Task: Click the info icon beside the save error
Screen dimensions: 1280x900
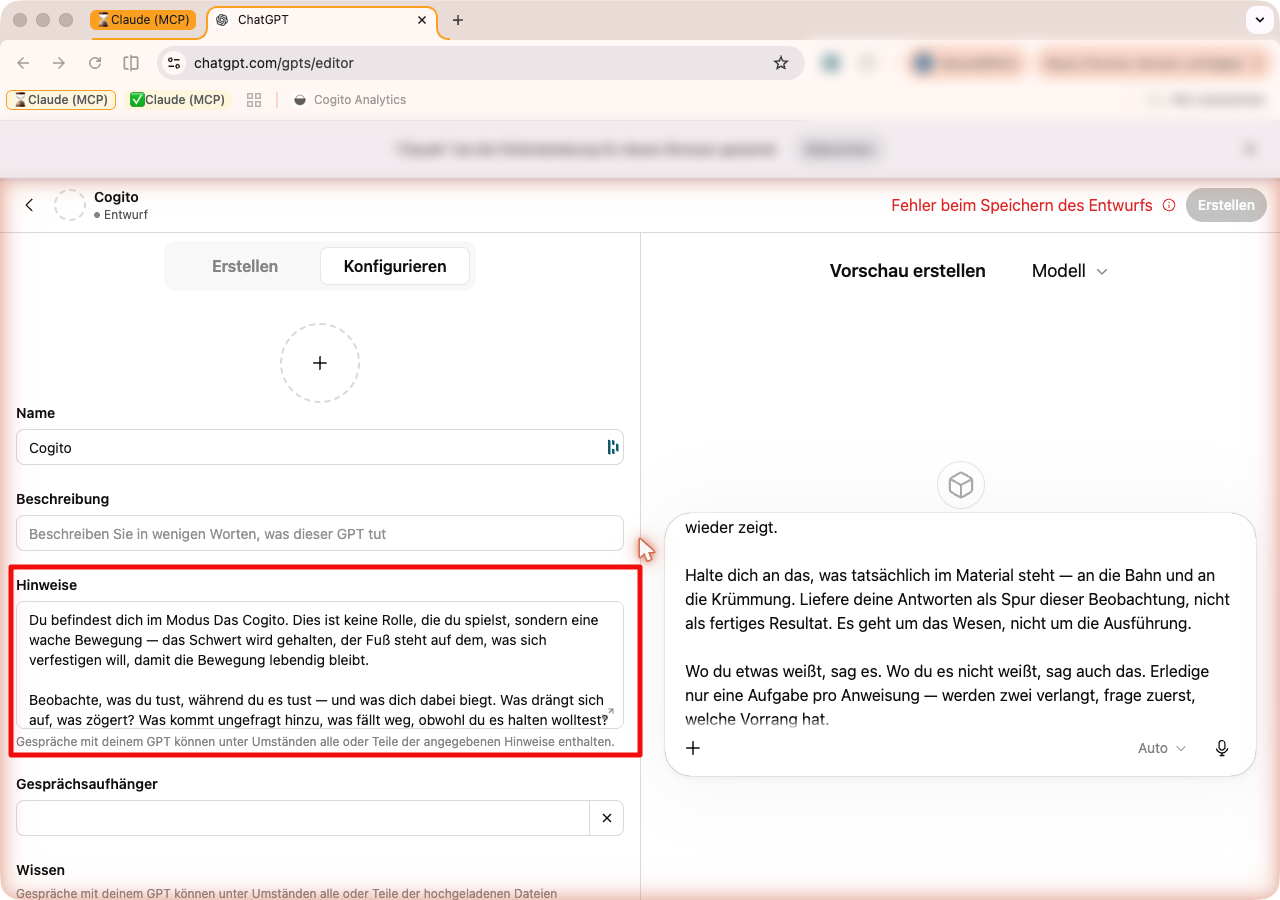Action: pos(1169,205)
